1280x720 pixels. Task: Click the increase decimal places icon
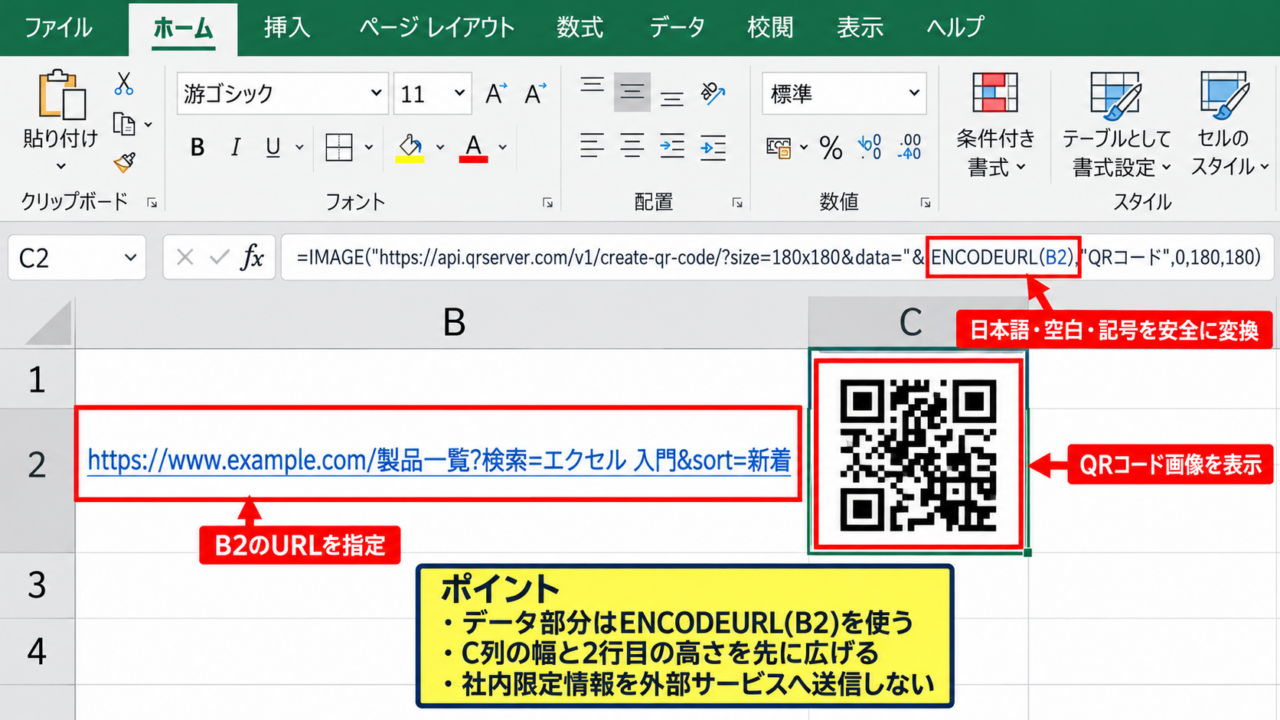pos(870,148)
